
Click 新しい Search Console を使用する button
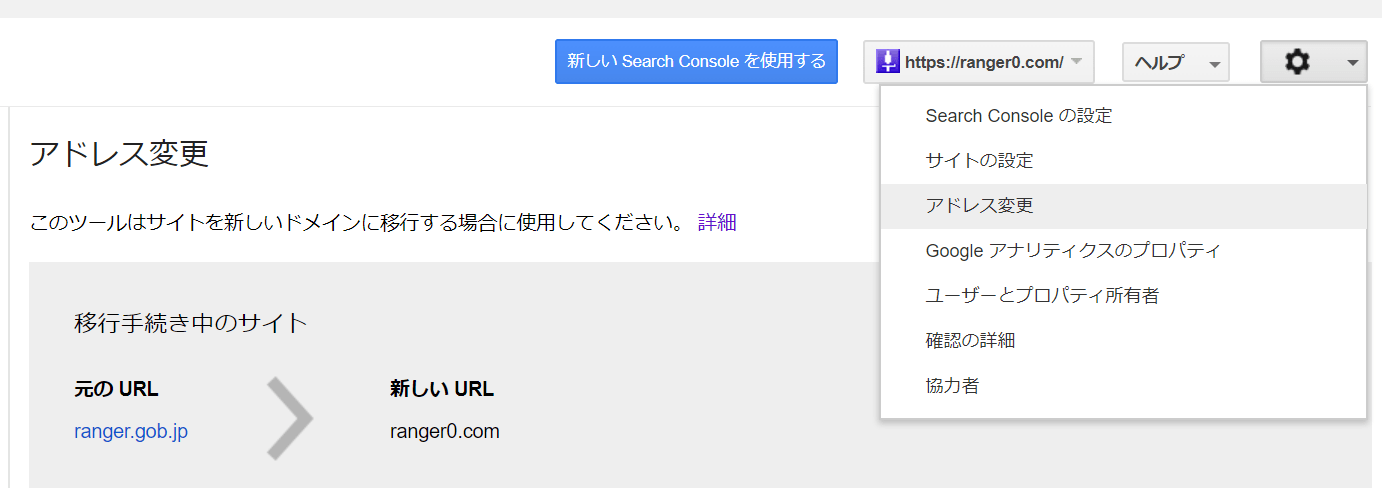tap(696, 61)
